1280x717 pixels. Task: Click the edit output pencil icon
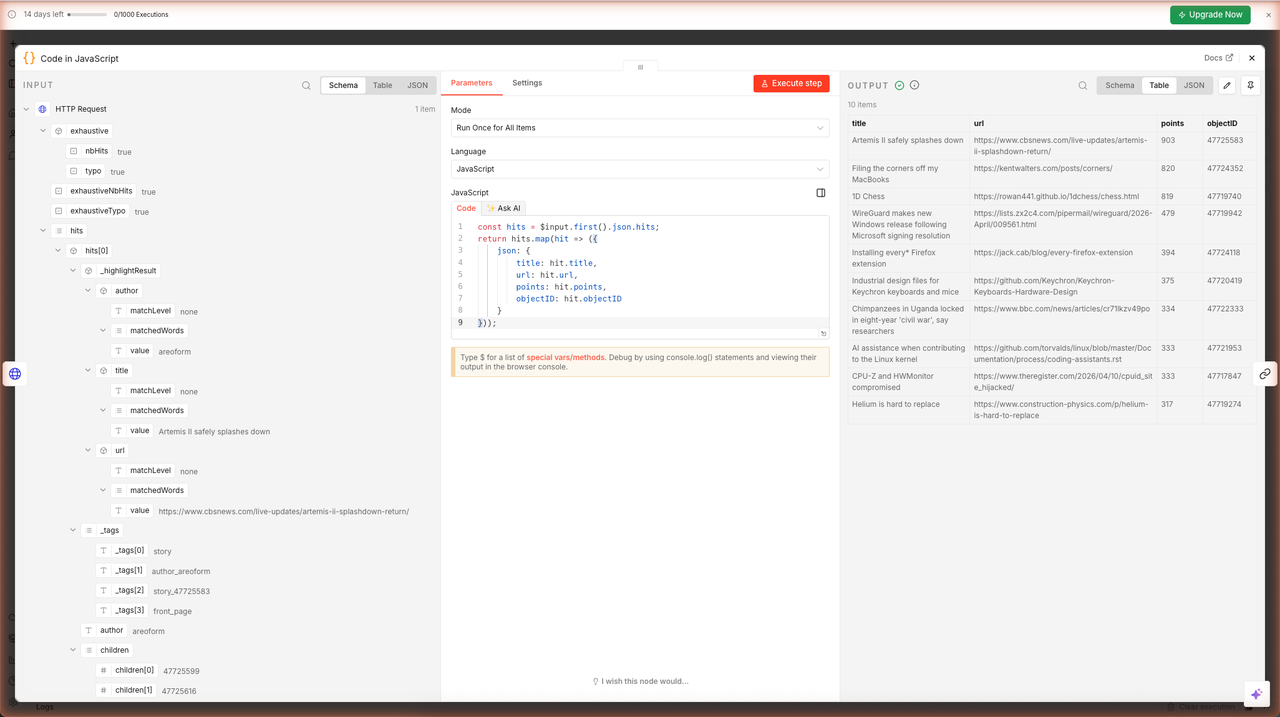pyautogui.click(x=1227, y=86)
